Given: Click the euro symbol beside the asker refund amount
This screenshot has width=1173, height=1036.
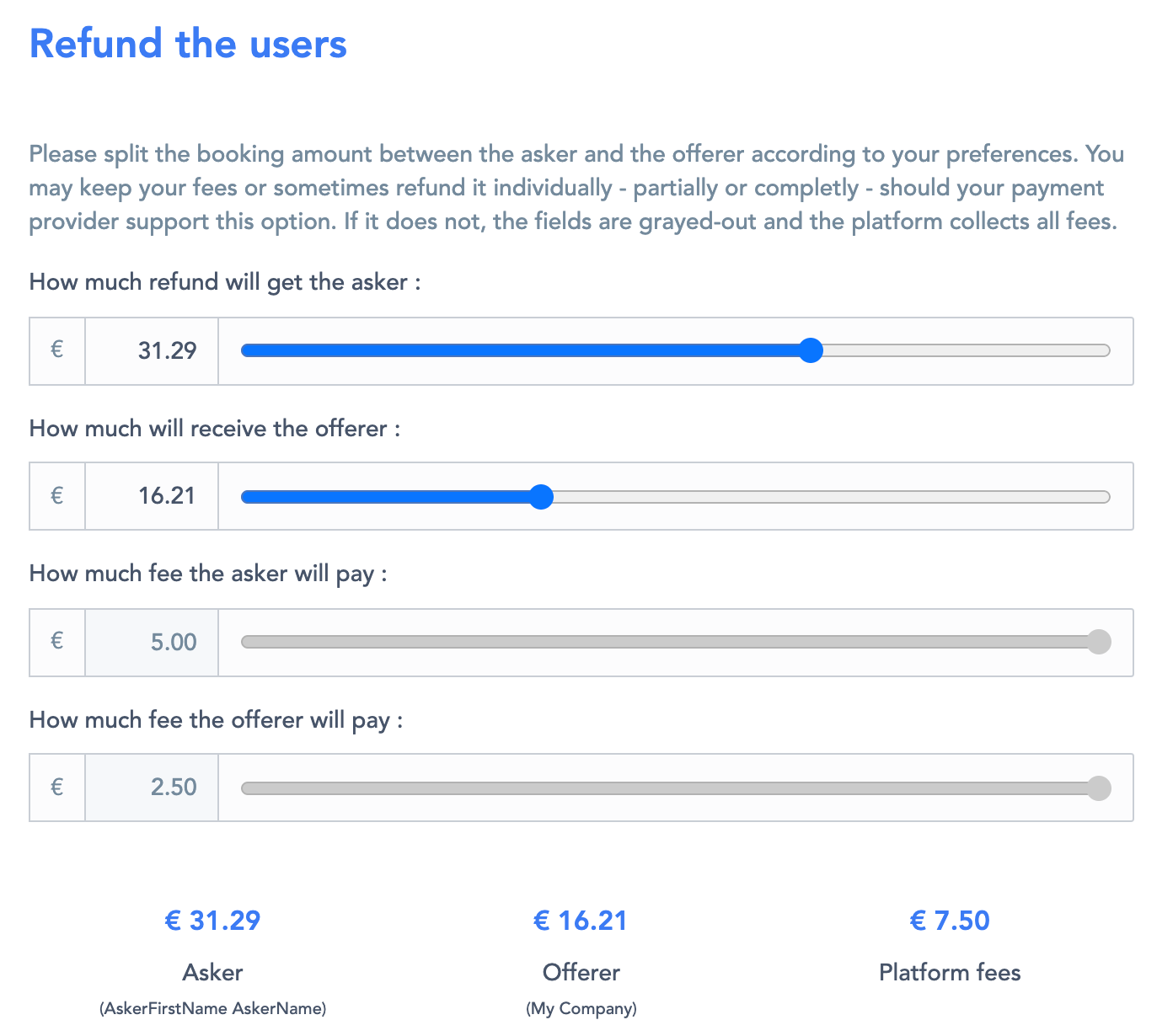Looking at the screenshot, I should point(57,350).
